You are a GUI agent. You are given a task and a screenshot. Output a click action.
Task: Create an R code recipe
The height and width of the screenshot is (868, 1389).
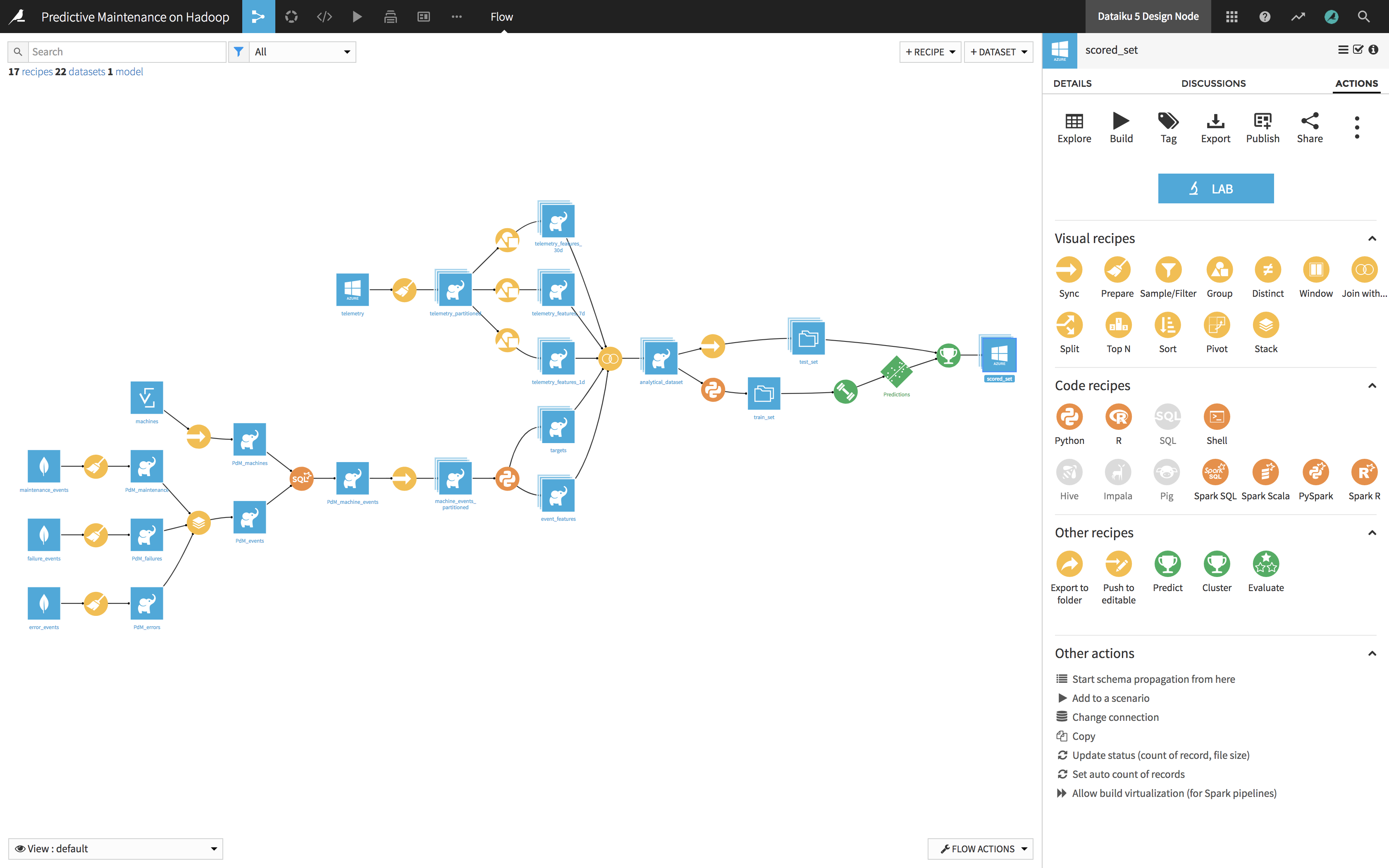click(x=1118, y=417)
